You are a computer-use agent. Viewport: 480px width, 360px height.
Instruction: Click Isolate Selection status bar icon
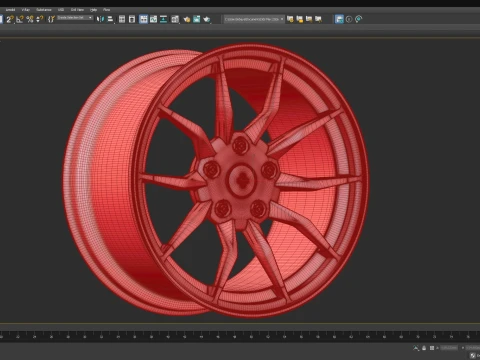[416, 348]
